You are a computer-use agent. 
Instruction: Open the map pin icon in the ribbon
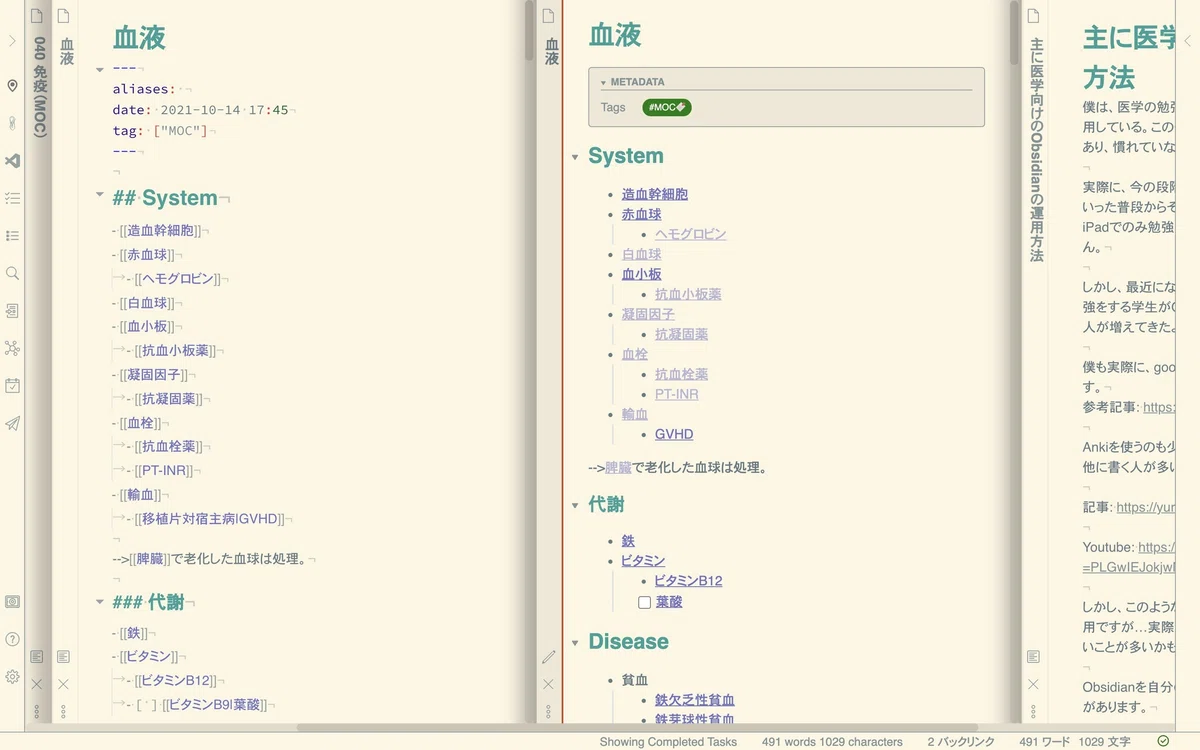[12, 86]
